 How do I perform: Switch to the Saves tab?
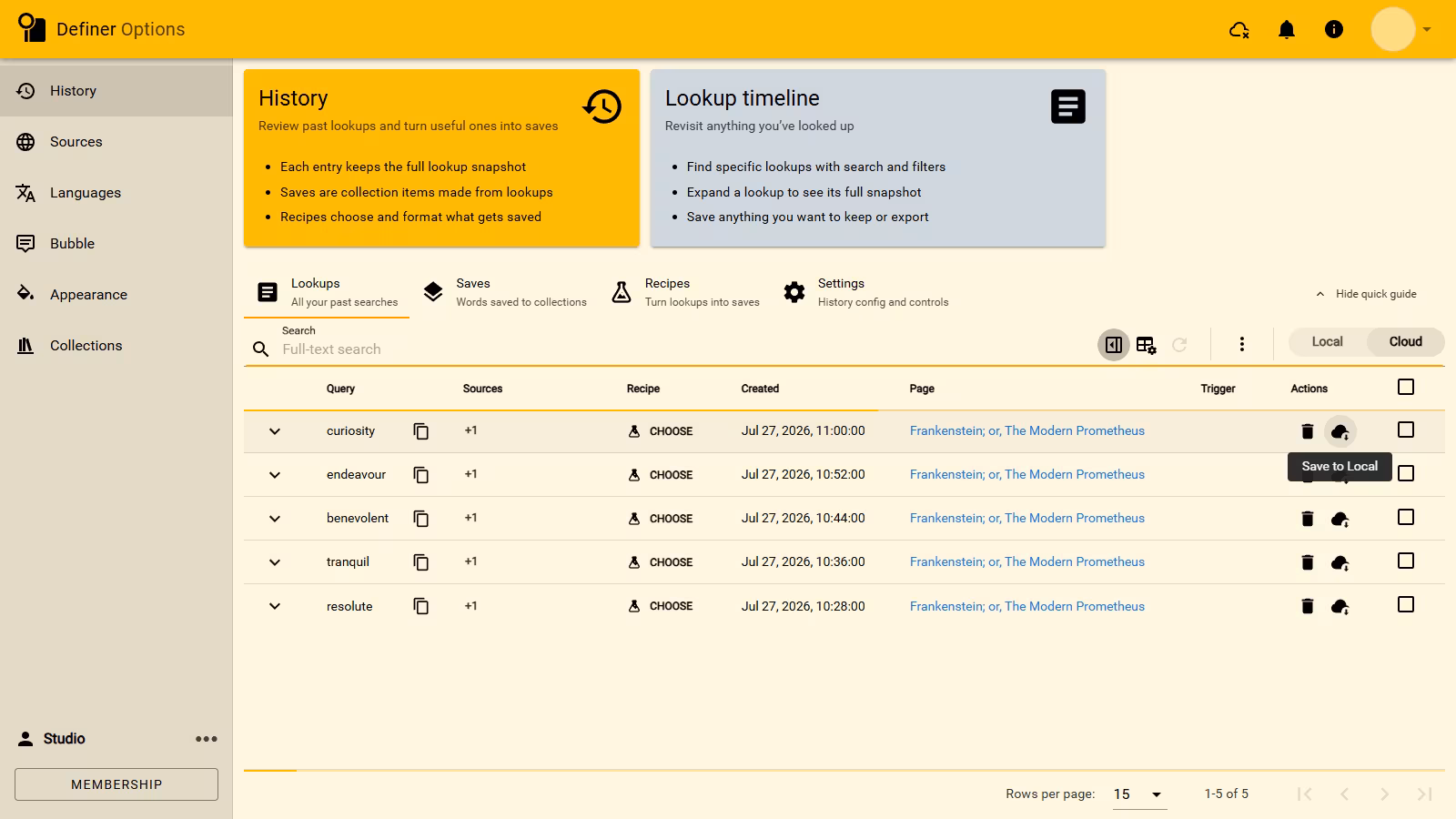[x=504, y=292]
